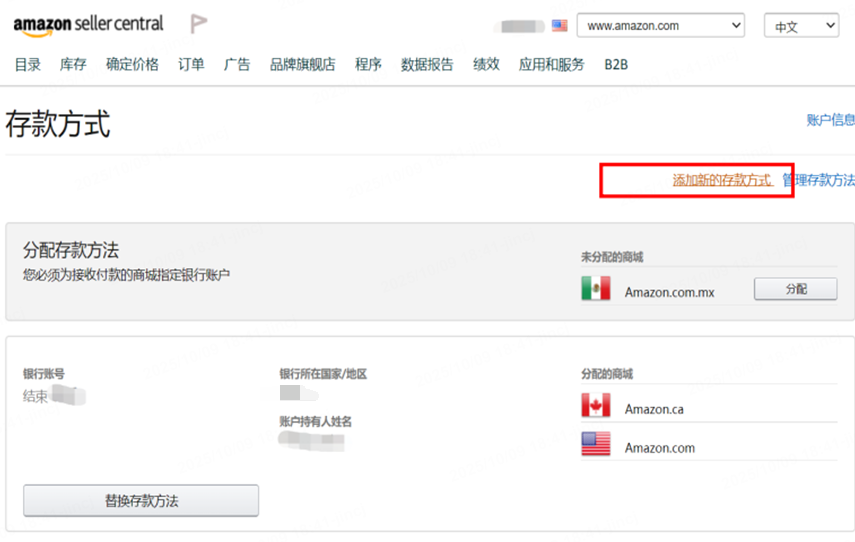The width and height of the screenshot is (855, 542).
Task: Open the 品牌旗舰店 menu
Action: (303, 64)
